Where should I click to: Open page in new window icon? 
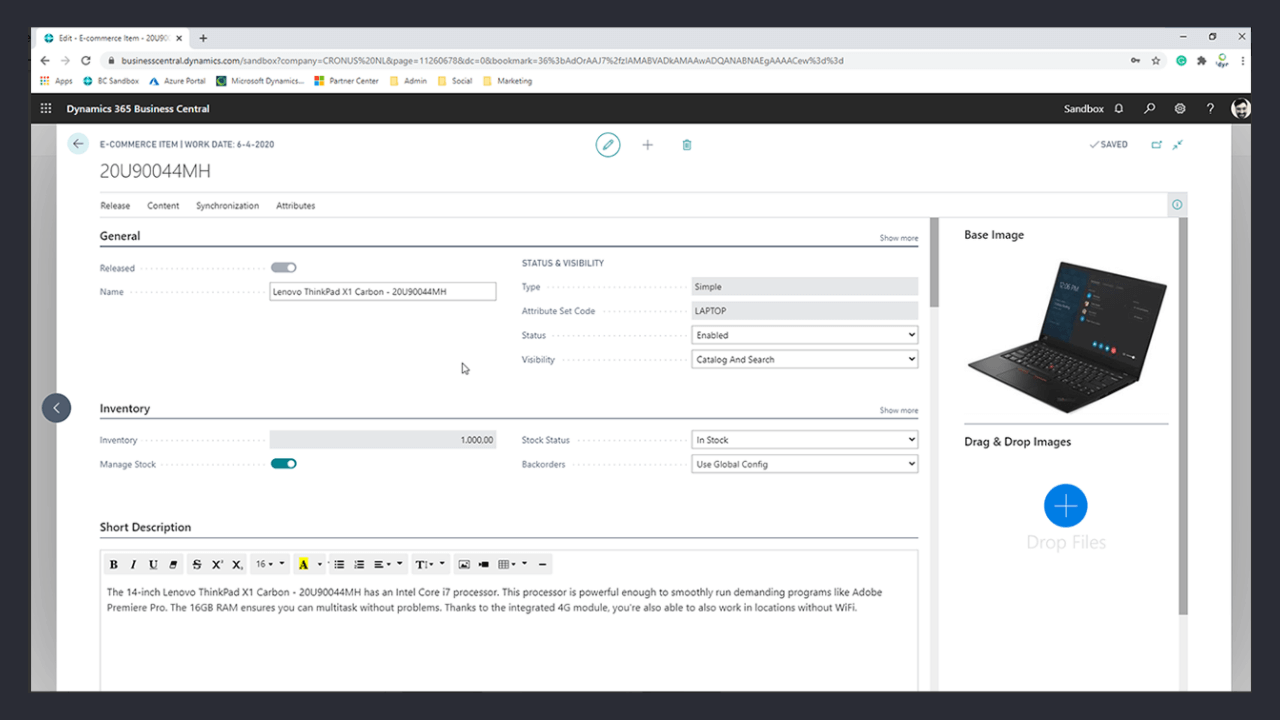1157,145
